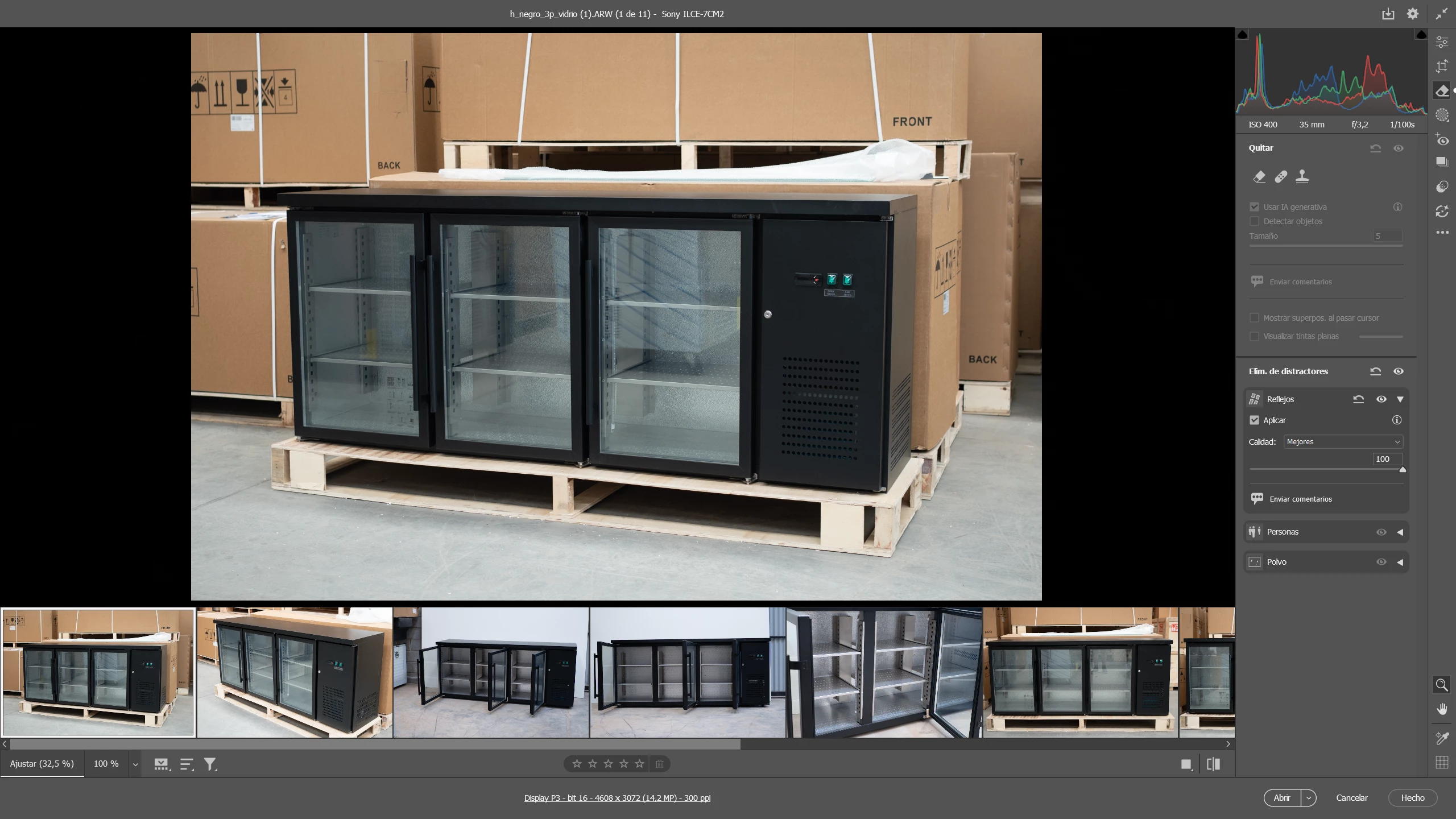
Task: Choose the Healing bandage remove mode
Action: pyautogui.click(x=1281, y=177)
